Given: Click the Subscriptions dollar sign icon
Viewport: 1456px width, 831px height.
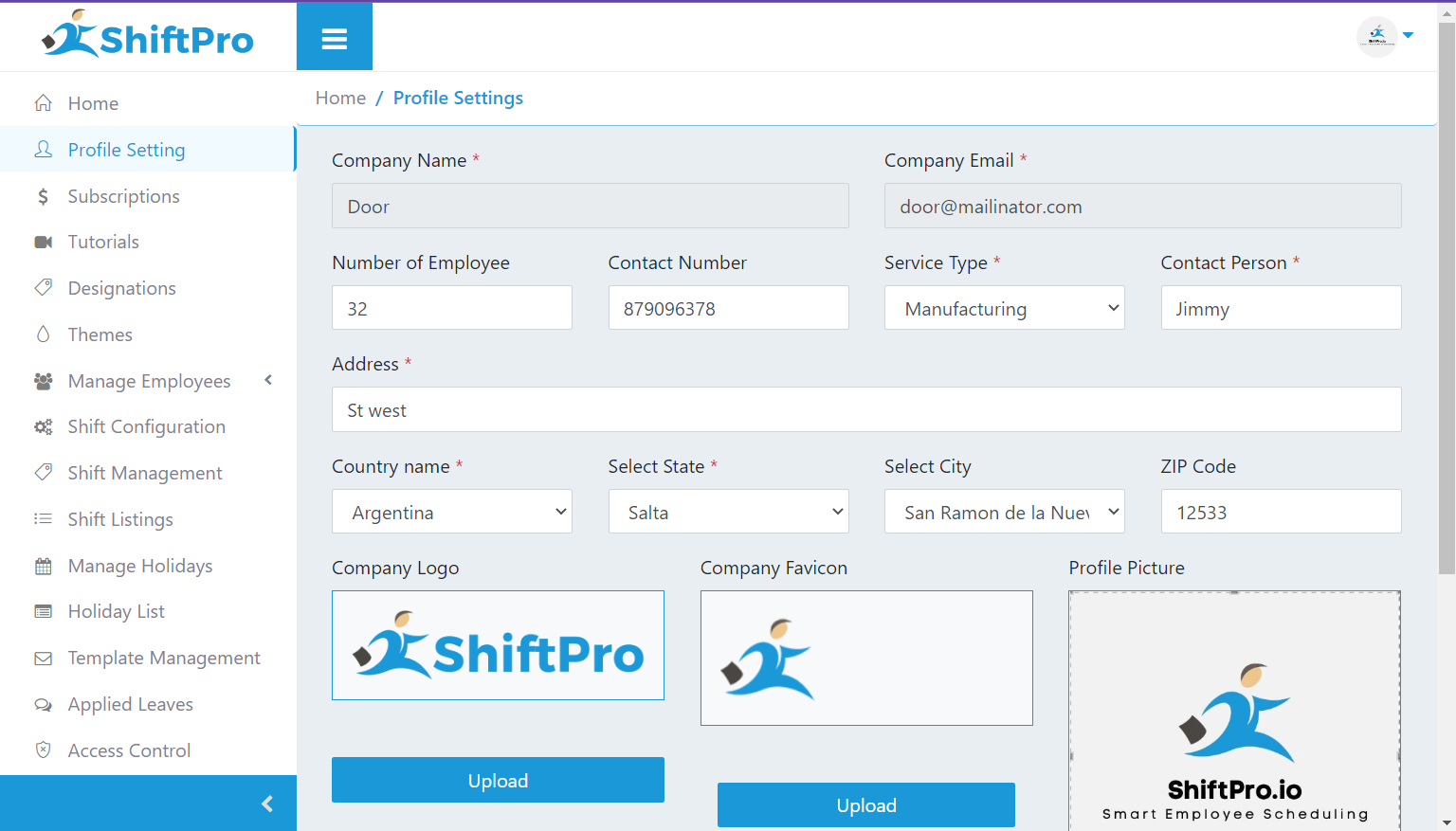Looking at the screenshot, I should (44, 196).
